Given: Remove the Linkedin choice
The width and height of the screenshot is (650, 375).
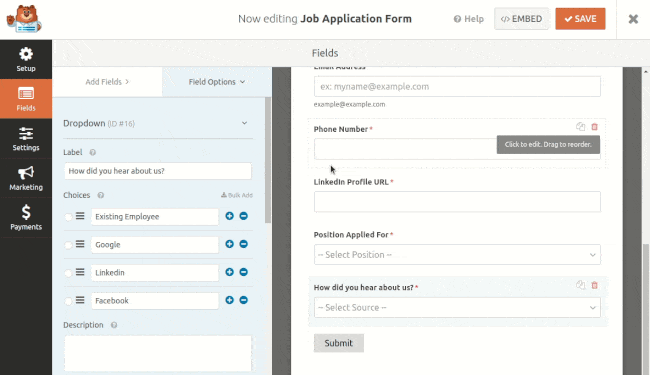Looking at the screenshot, I should 244,272.
